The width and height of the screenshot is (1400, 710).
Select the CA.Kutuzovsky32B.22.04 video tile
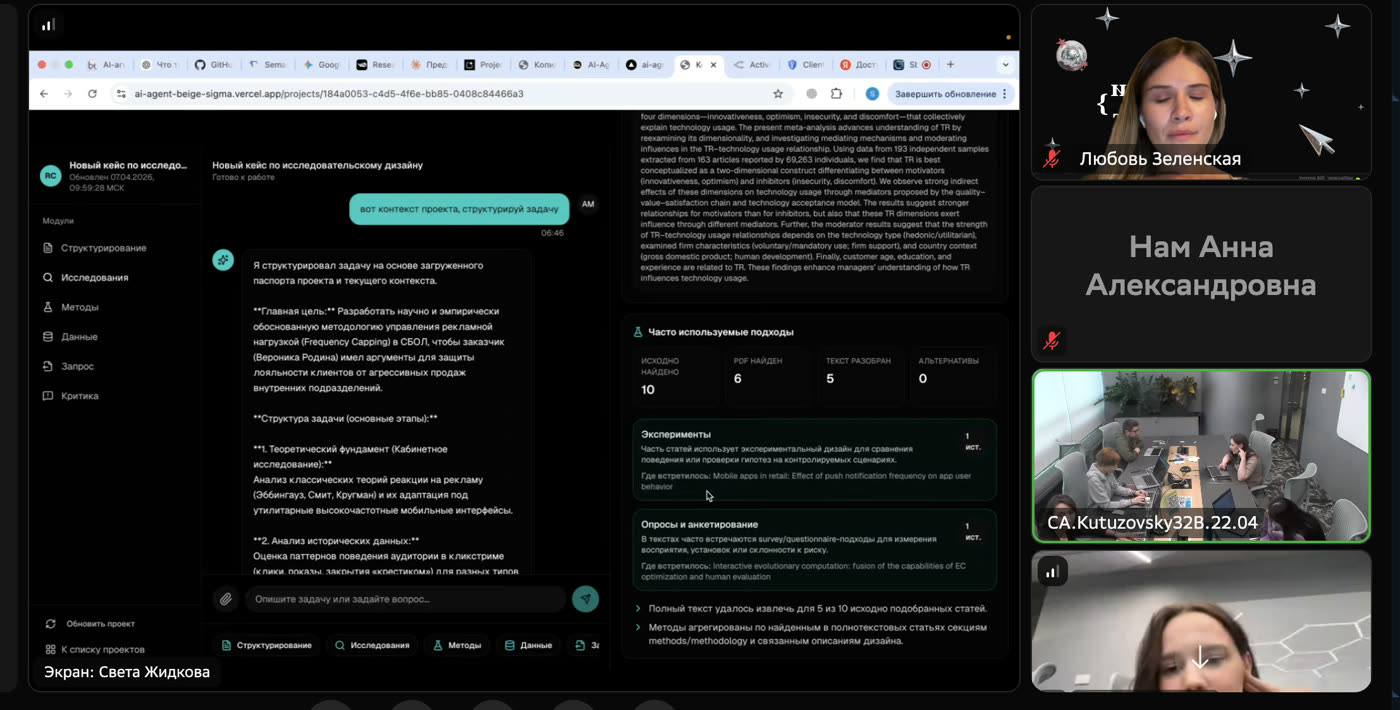pos(1201,456)
